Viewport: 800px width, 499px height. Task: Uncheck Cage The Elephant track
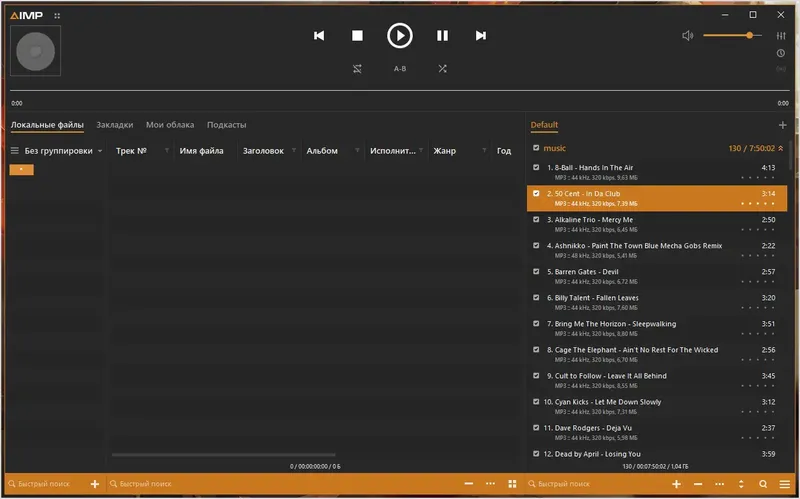click(x=536, y=350)
